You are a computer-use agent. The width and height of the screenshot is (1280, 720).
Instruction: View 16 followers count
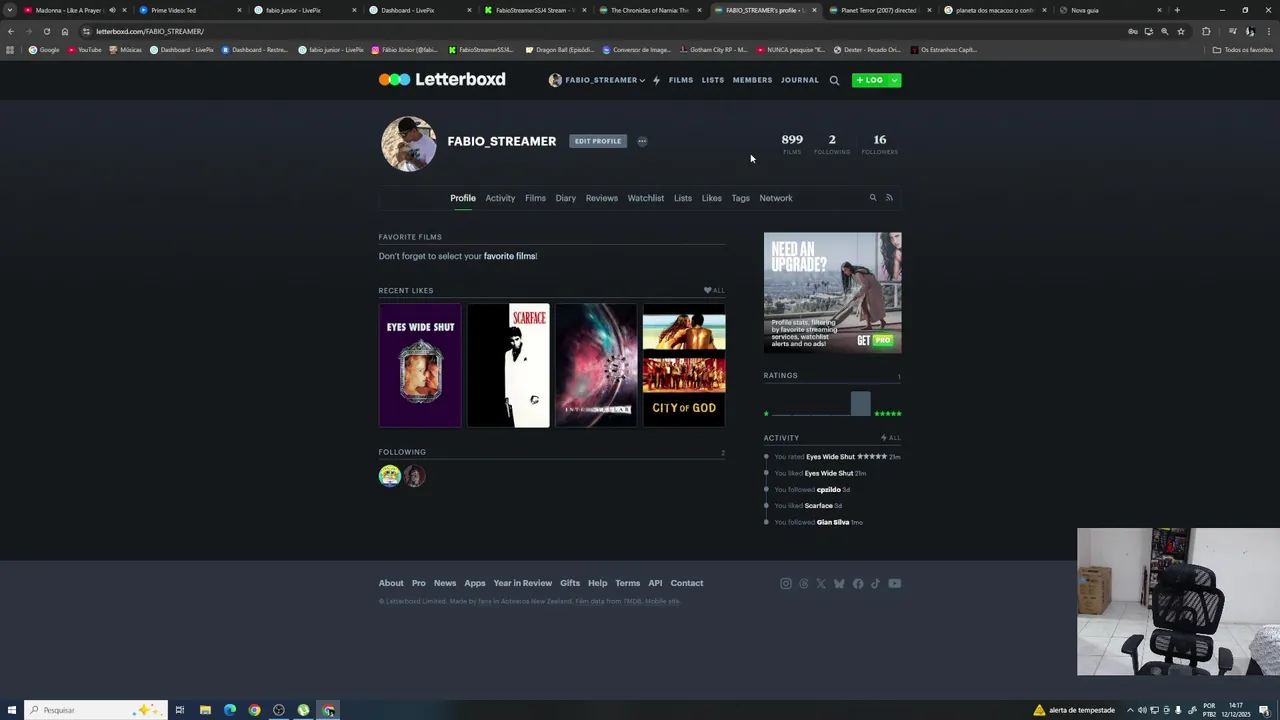point(880,144)
